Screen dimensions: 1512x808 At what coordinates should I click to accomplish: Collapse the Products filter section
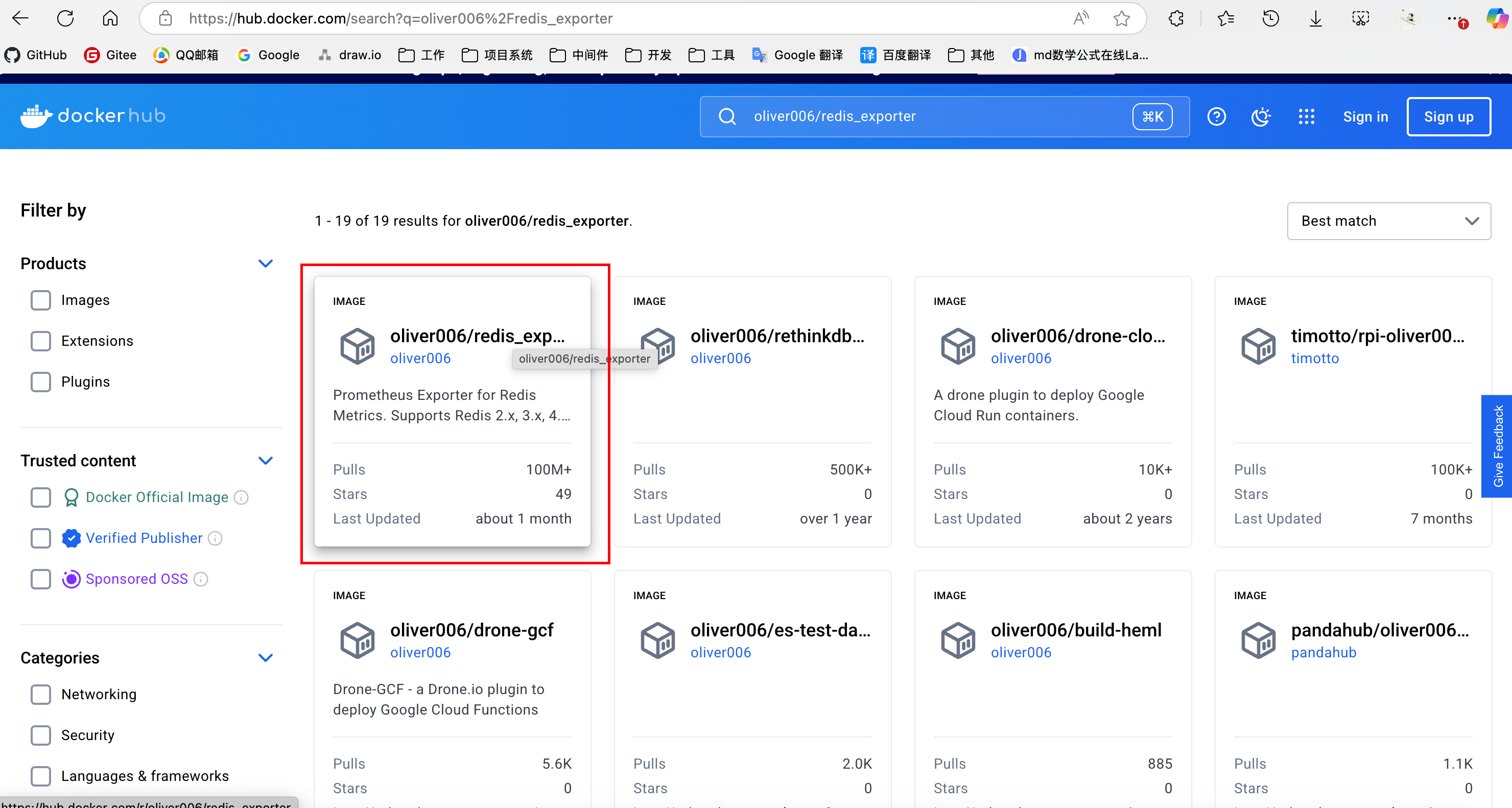click(265, 264)
